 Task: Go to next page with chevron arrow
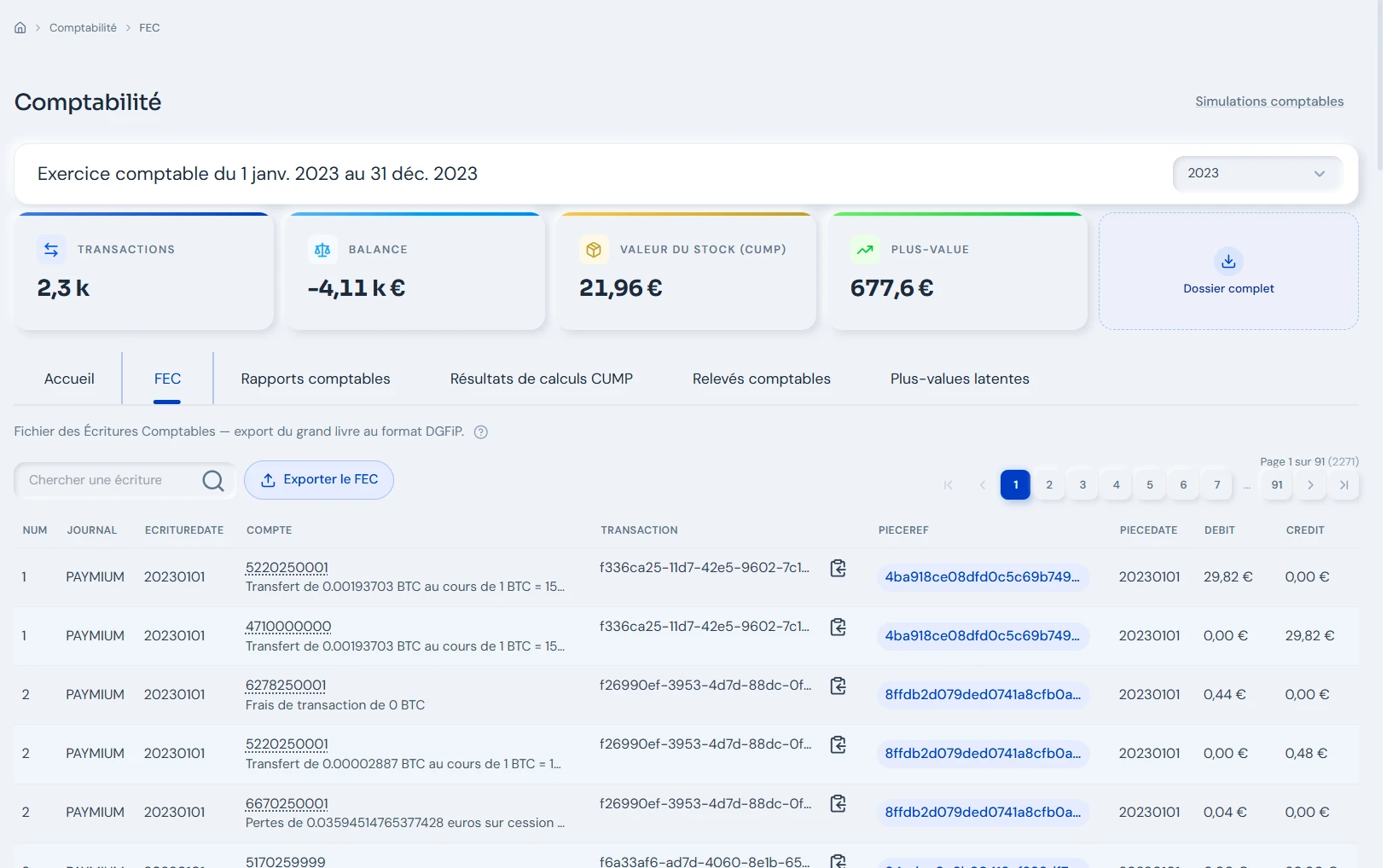[1310, 485]
